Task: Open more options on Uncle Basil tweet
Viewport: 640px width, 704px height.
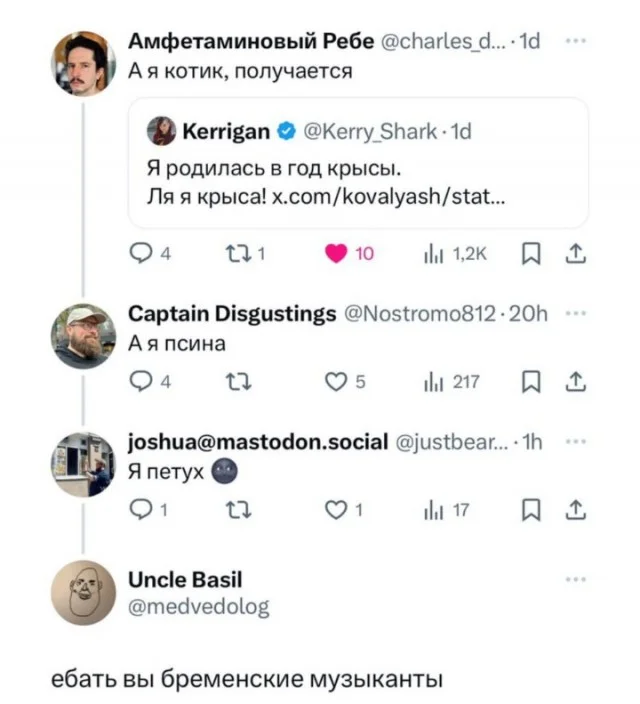Action: click(574, 579)
